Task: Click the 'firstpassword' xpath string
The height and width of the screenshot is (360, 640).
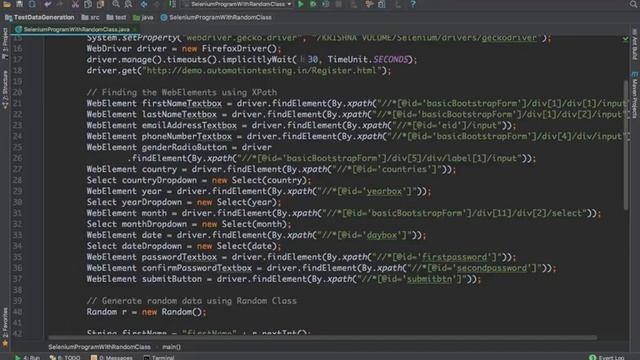Action: (x=454, y=257)
